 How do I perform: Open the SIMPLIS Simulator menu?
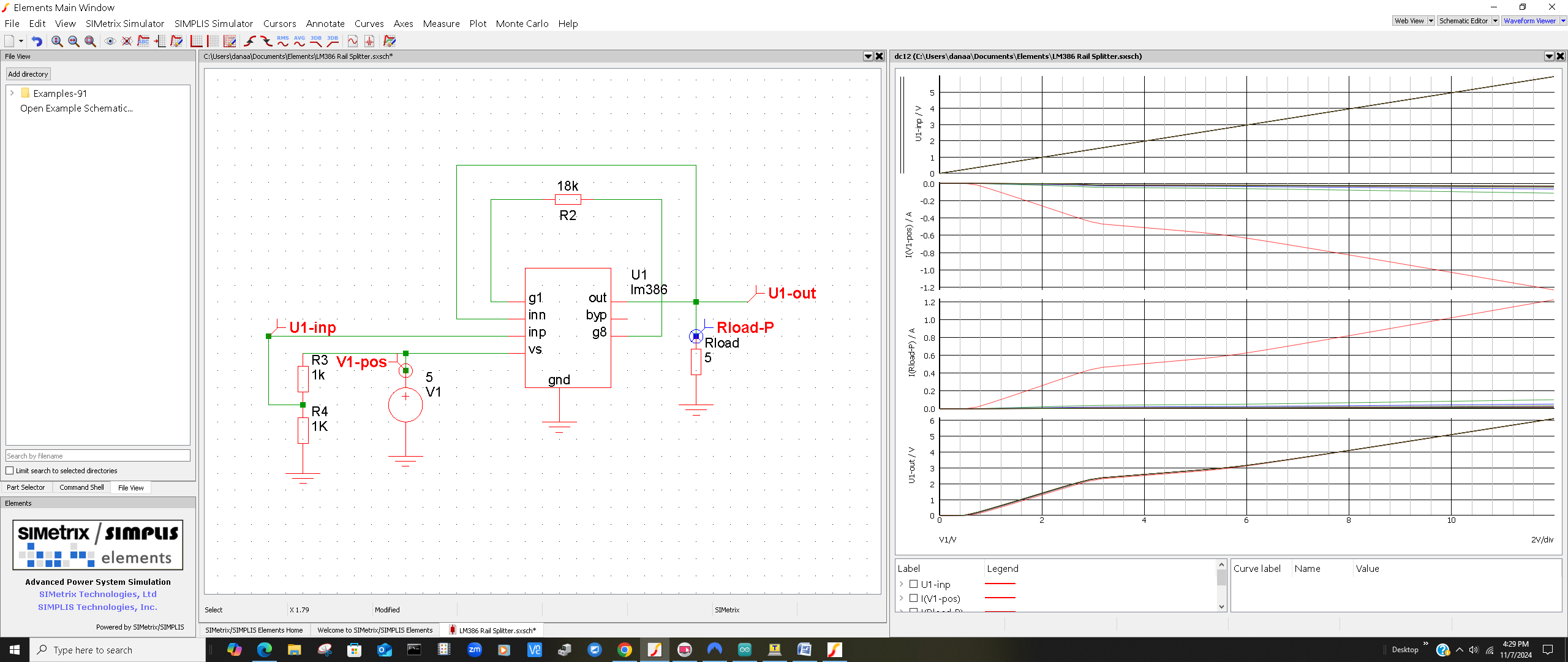point(214,23)
